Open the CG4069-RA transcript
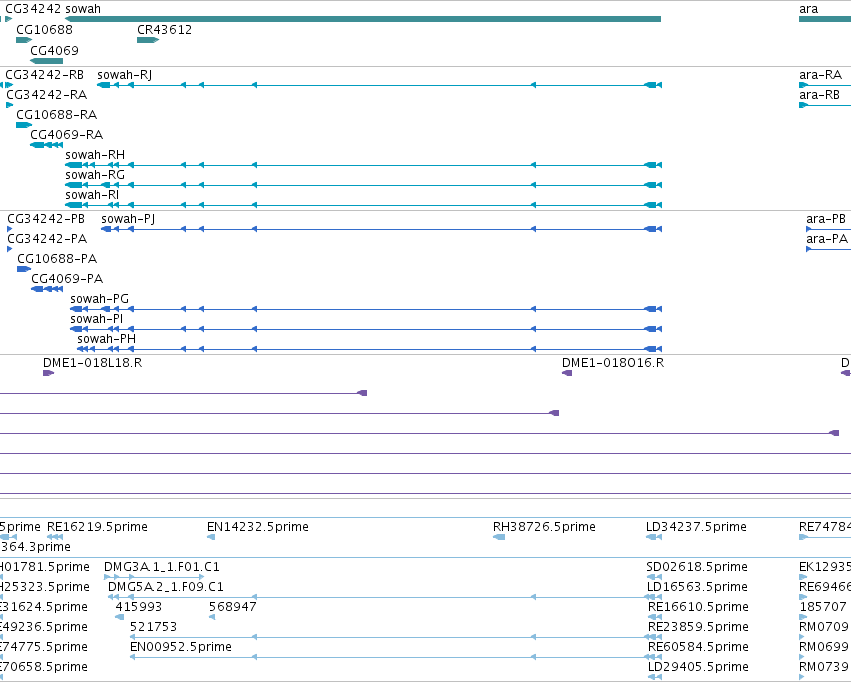 (x=47, y=145)
